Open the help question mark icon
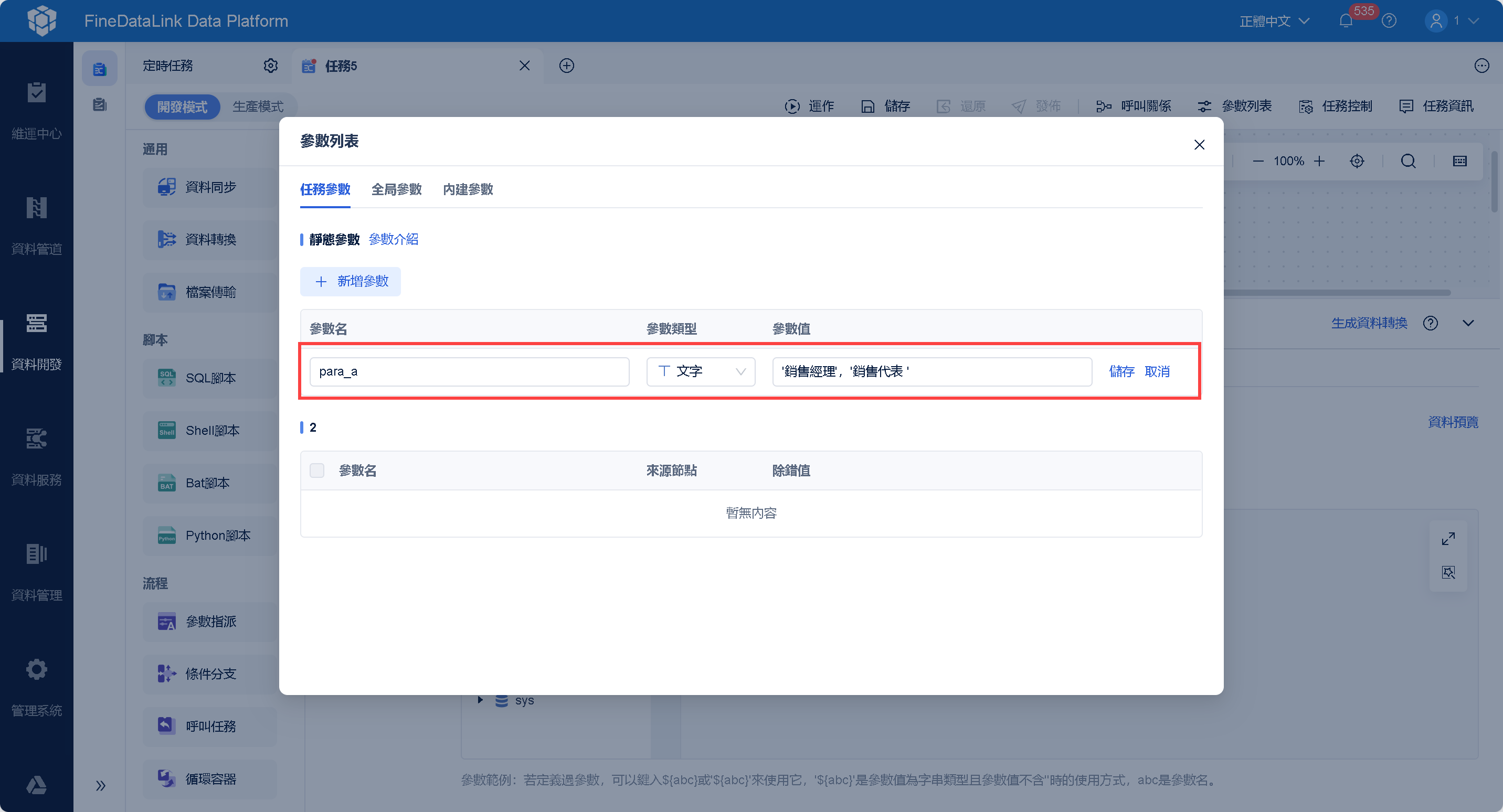The width and height of the screenshot is (1503, 812). pyautogui.click(x=1389, y=21)
